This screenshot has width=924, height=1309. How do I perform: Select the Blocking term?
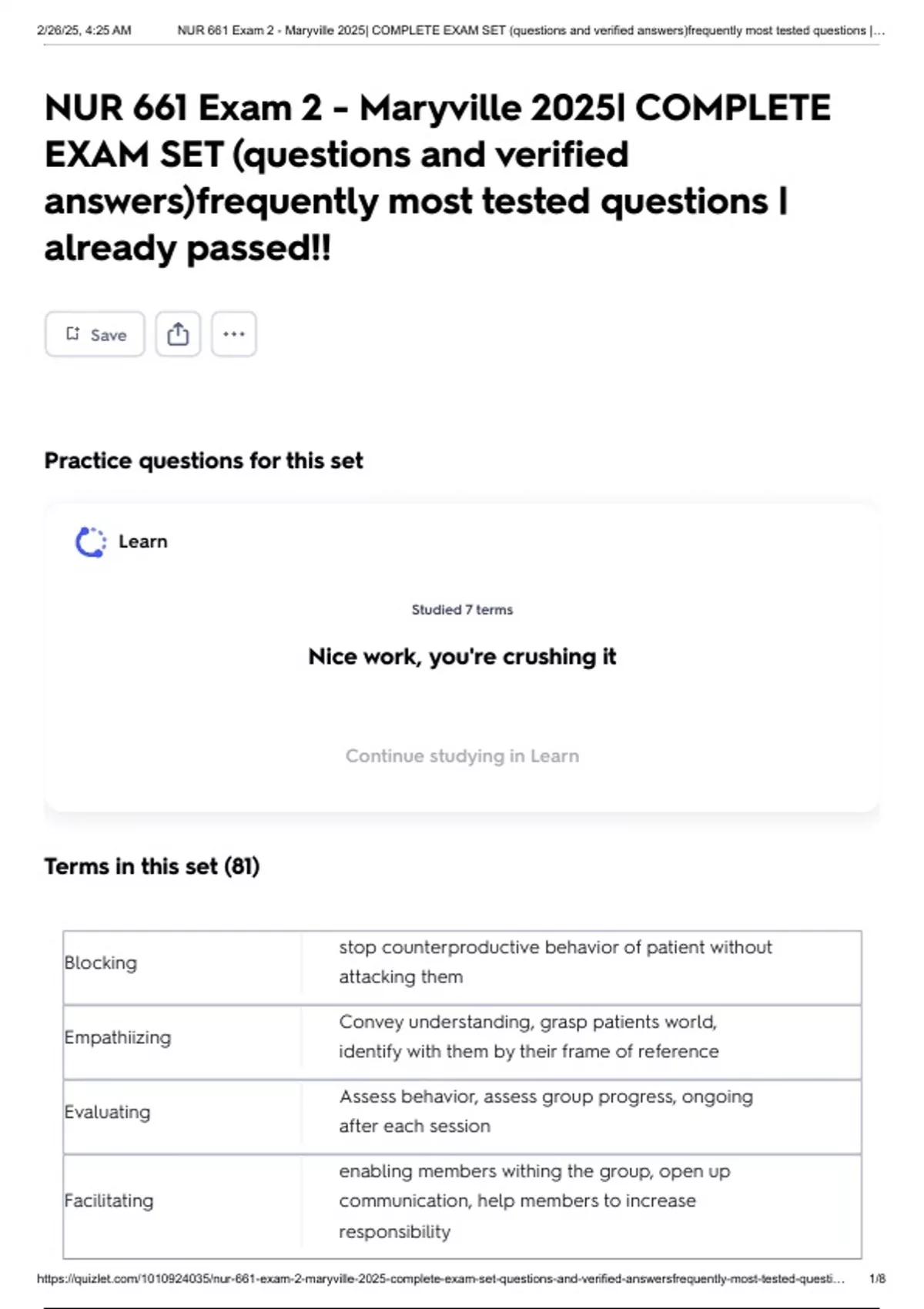click(x=101, y=962)
